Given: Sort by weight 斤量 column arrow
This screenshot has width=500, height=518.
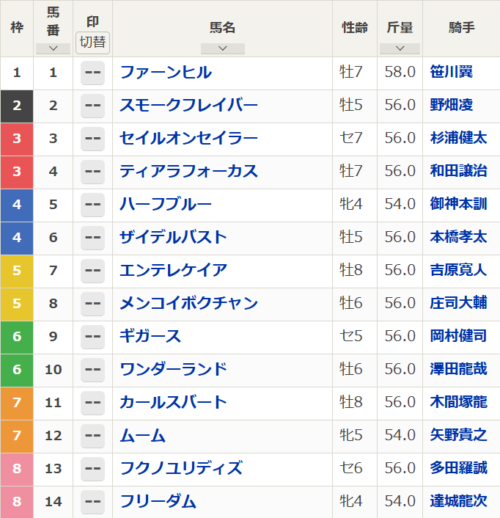Looking at the screenshot, I should 400,49.
